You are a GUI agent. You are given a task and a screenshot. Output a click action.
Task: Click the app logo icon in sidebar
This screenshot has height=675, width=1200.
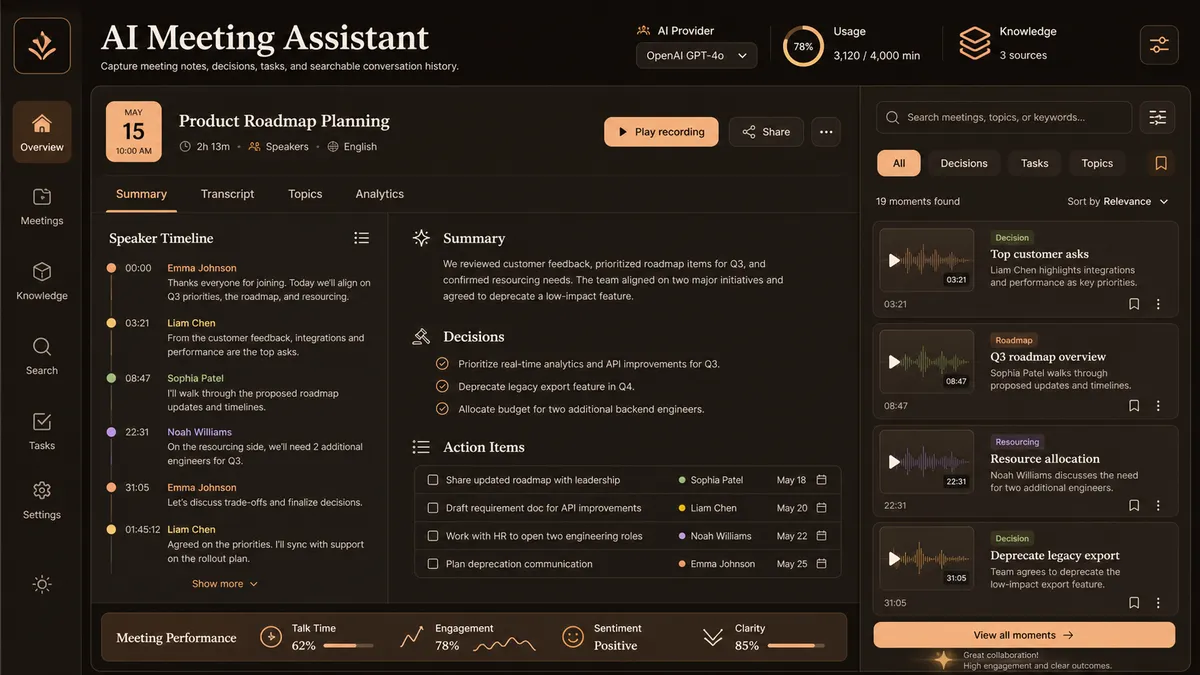tap(42, 46)
